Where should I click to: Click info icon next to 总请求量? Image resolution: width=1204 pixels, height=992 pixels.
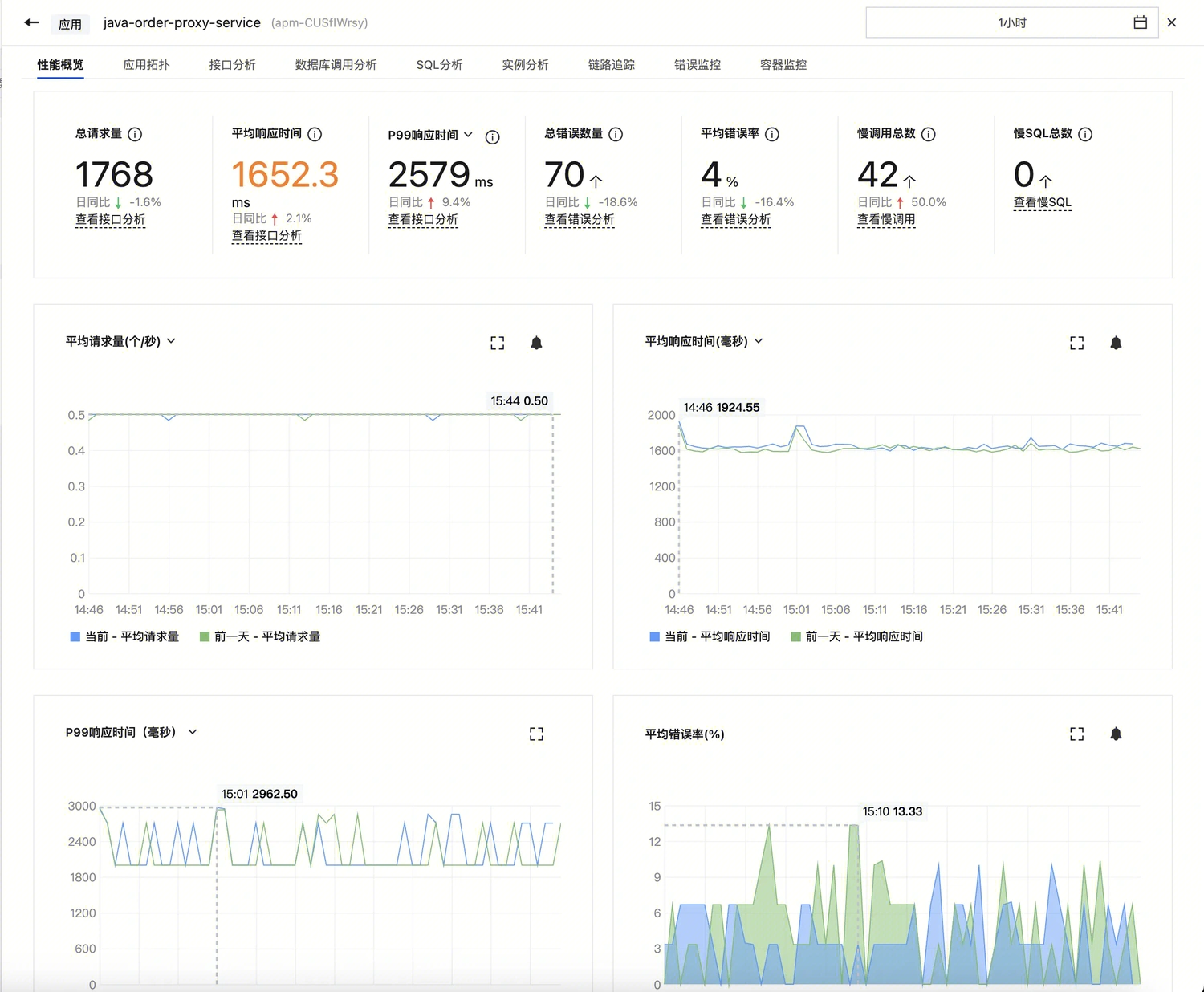[135, 134]
